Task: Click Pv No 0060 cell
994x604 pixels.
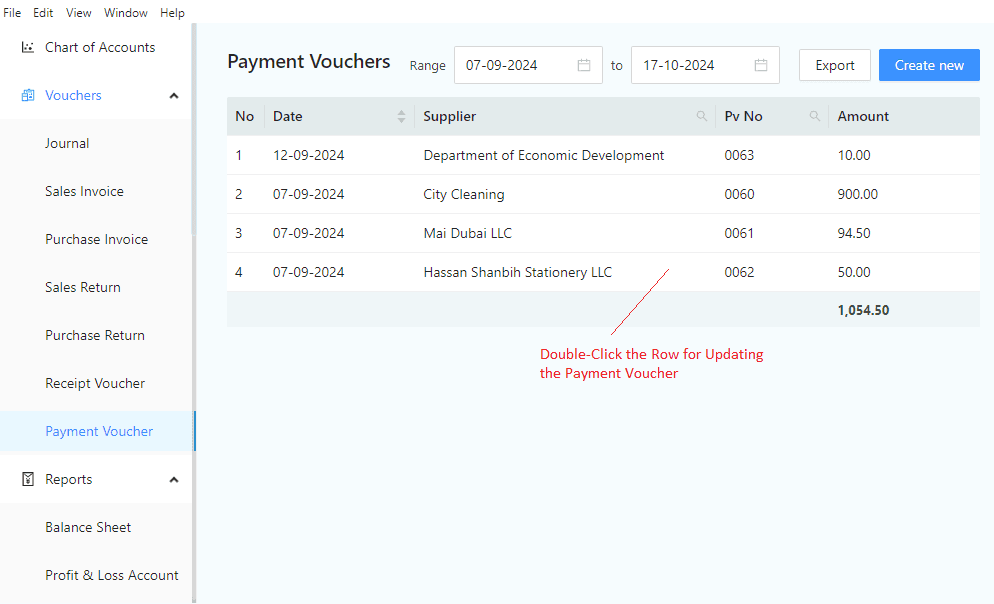Action: click(x=739, y=194)
